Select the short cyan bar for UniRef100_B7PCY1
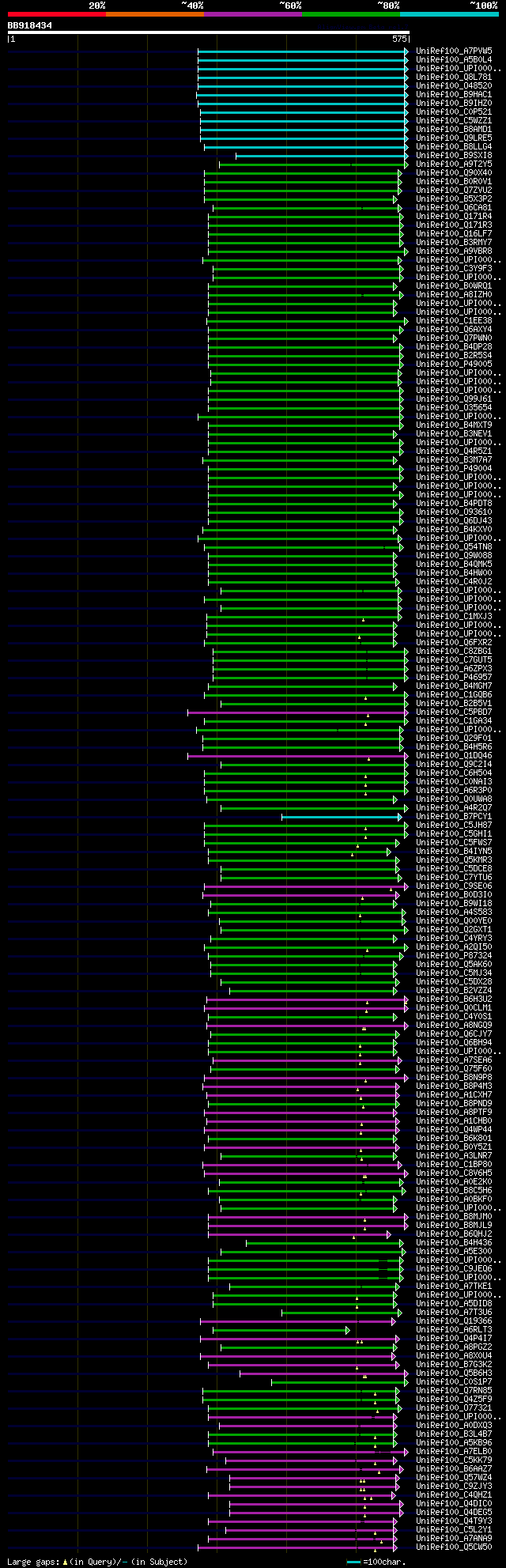 (x=342, y=816)
